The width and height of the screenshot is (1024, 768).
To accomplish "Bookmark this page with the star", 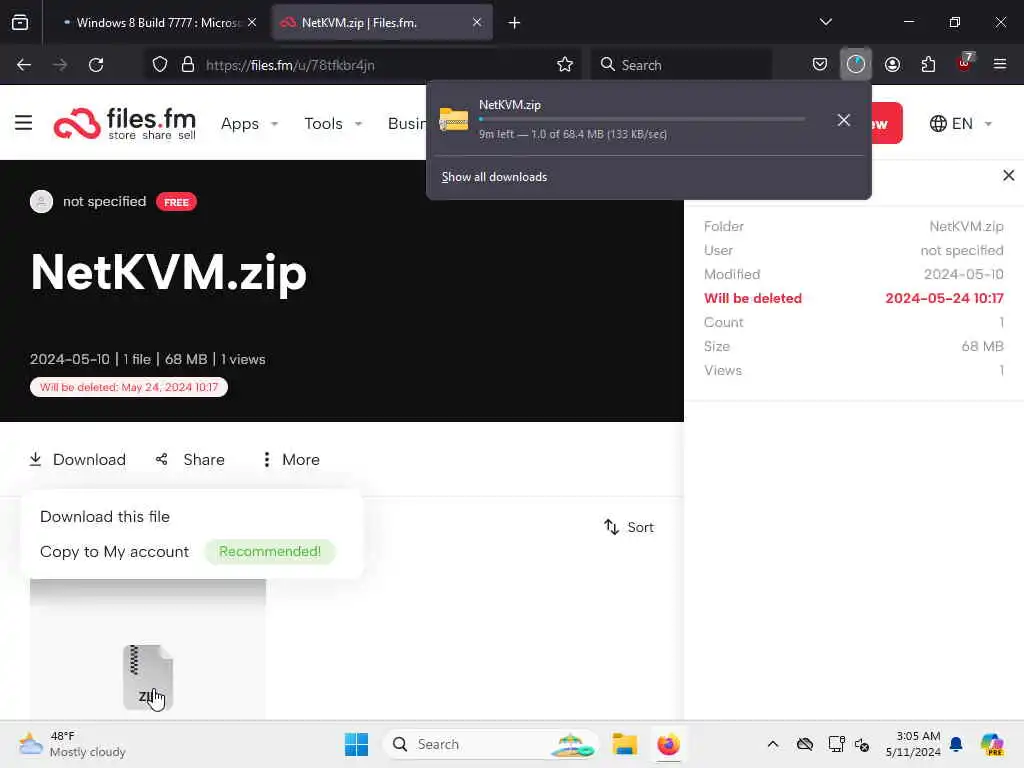I will pos(565,65).
